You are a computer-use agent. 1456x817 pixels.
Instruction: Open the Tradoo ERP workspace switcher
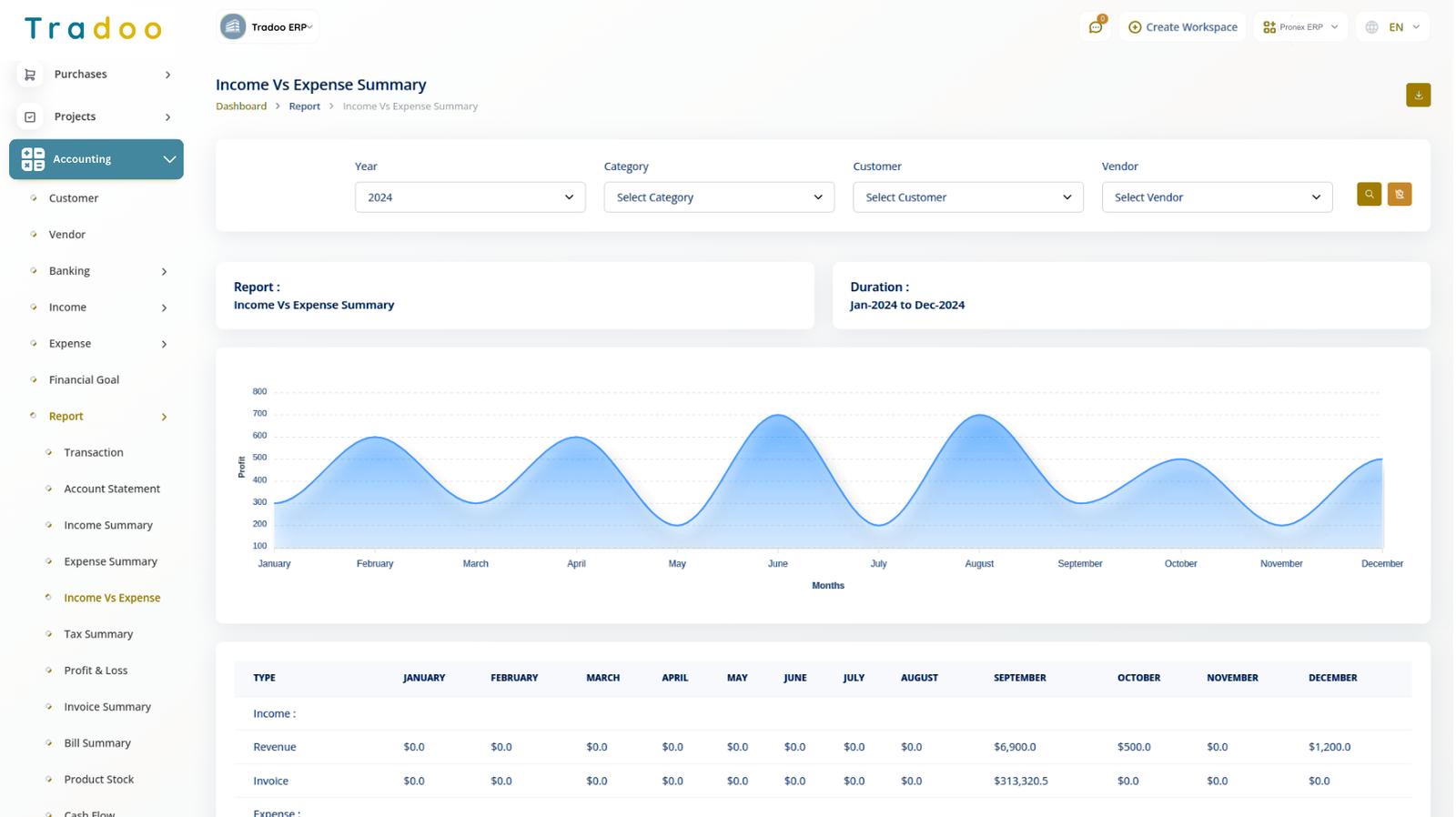[268, 27]
